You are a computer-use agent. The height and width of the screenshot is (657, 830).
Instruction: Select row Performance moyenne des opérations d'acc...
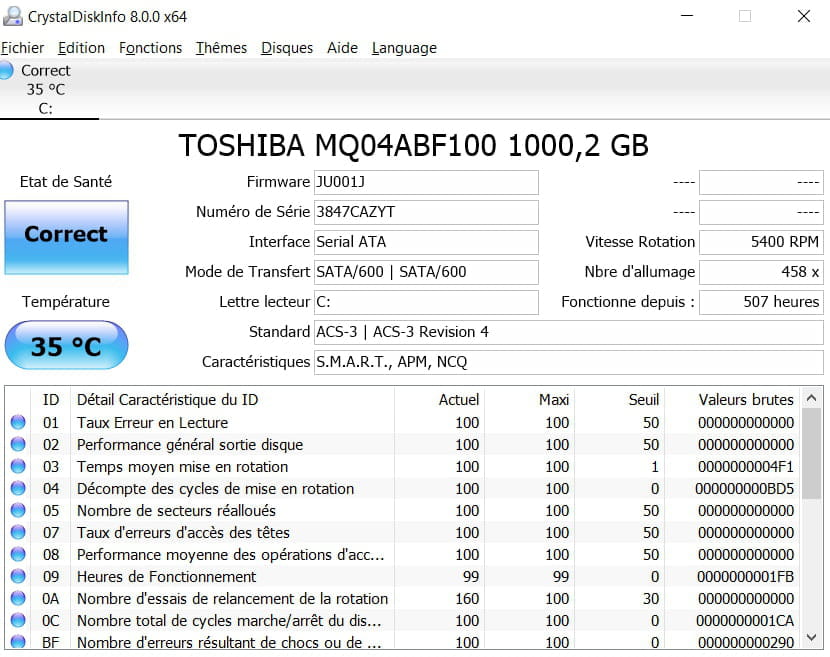pos(403,554)
